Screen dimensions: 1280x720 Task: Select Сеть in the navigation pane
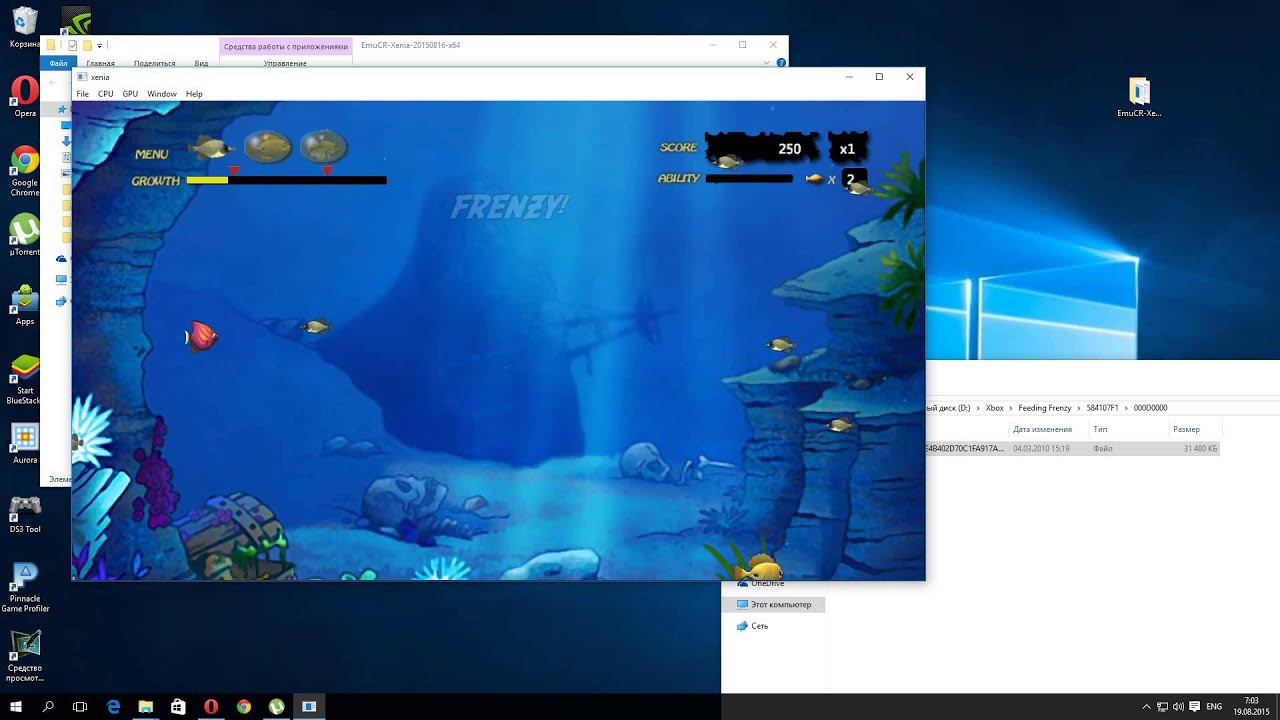pyautogui.click(x=752, y=626)
